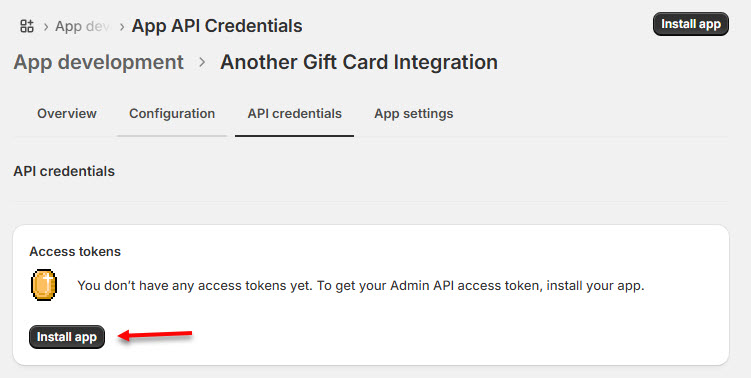Screen dimensions: 751x378
Task: Click the gold coin access token icon
Action: pos(44,285)
